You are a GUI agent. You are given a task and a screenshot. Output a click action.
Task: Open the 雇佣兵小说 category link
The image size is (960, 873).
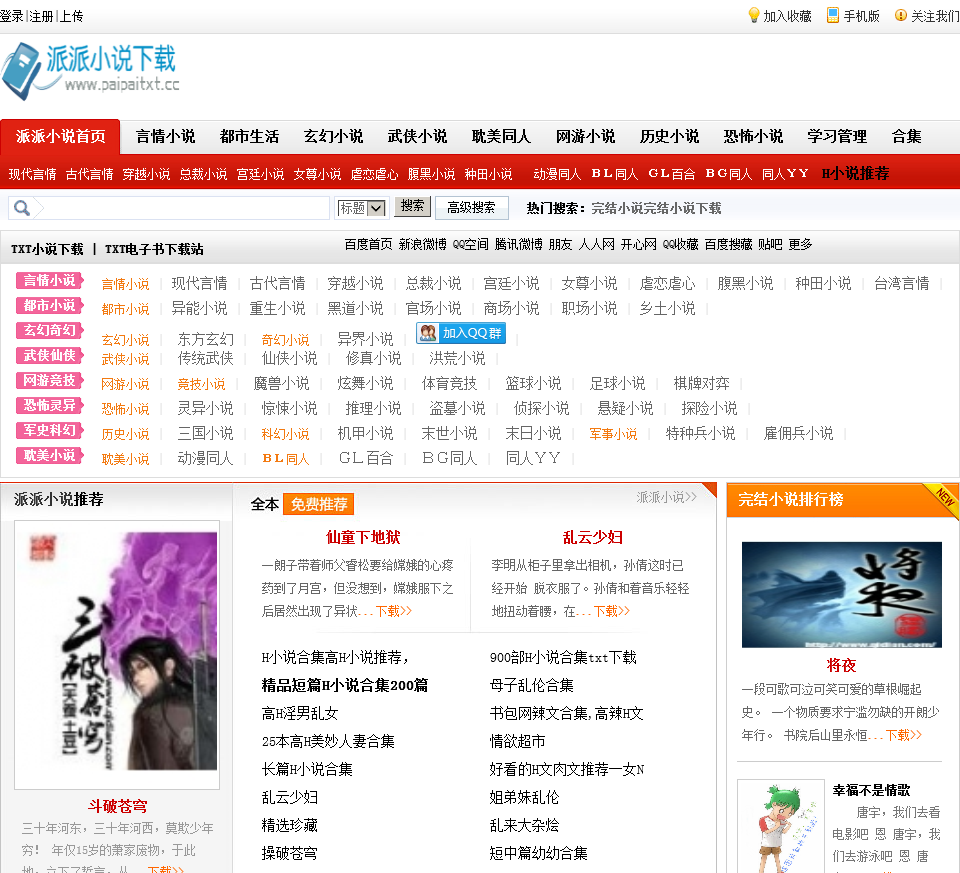click(x=798, y=433)
